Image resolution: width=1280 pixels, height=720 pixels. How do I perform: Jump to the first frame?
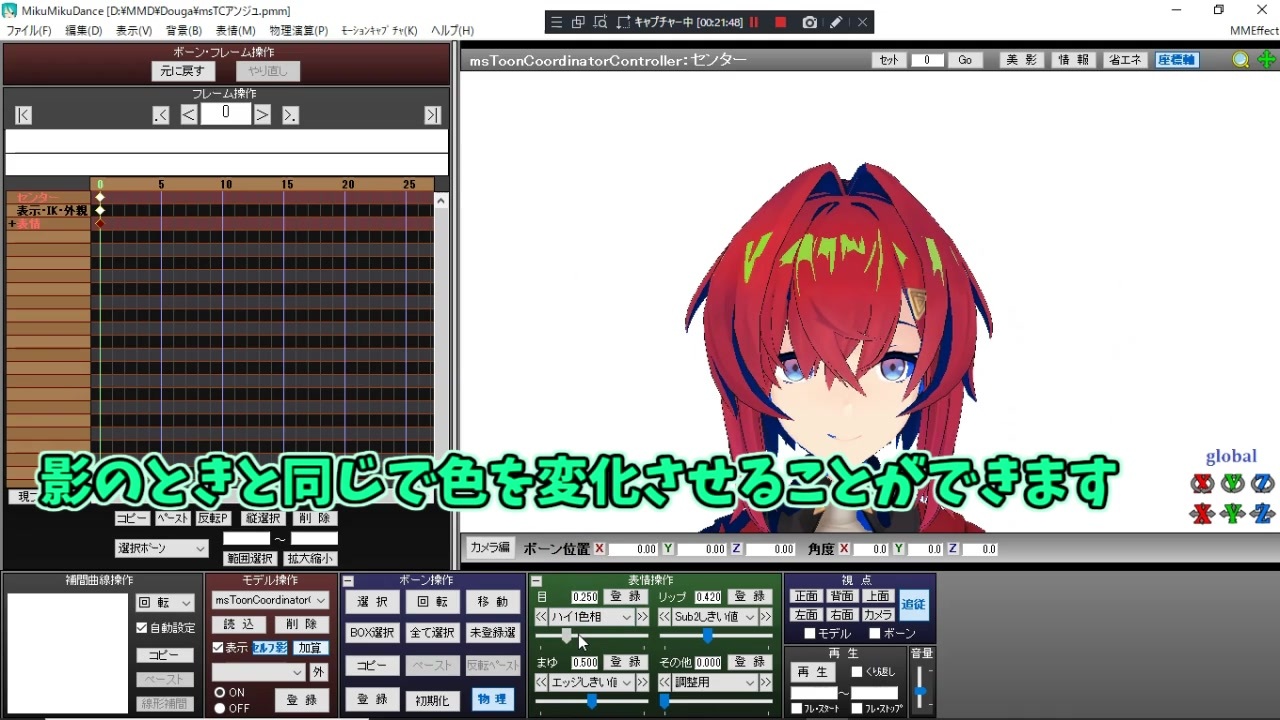(24, 115)
